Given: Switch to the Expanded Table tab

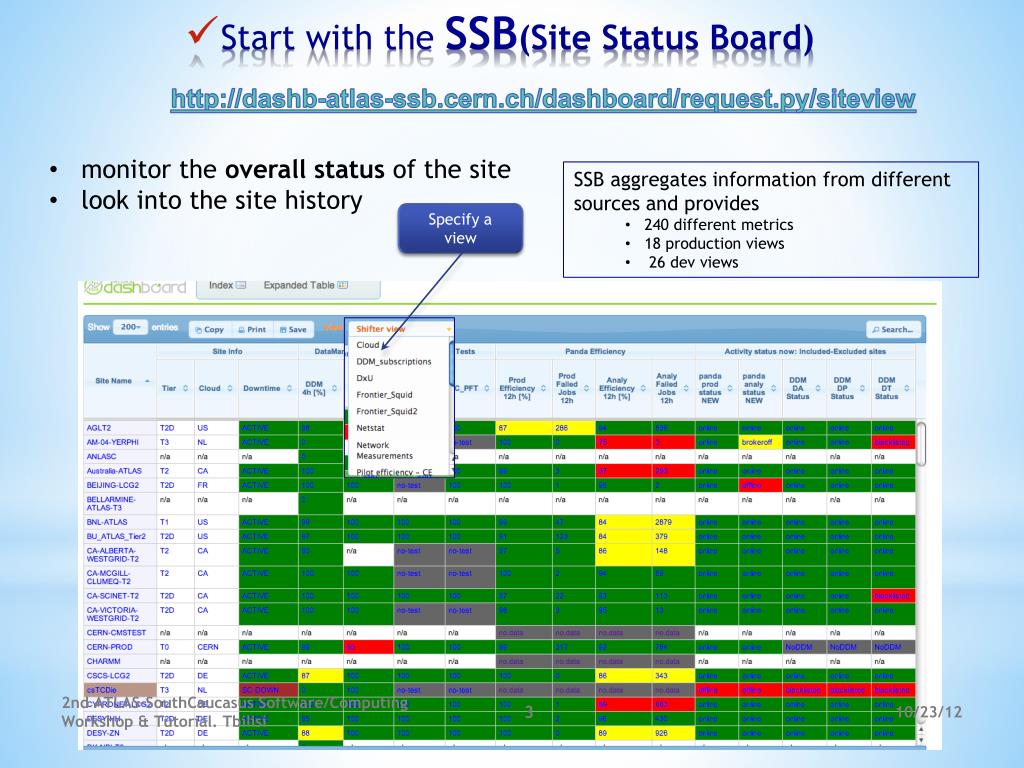Looking at the screenshot, I should tap(305, 285).
